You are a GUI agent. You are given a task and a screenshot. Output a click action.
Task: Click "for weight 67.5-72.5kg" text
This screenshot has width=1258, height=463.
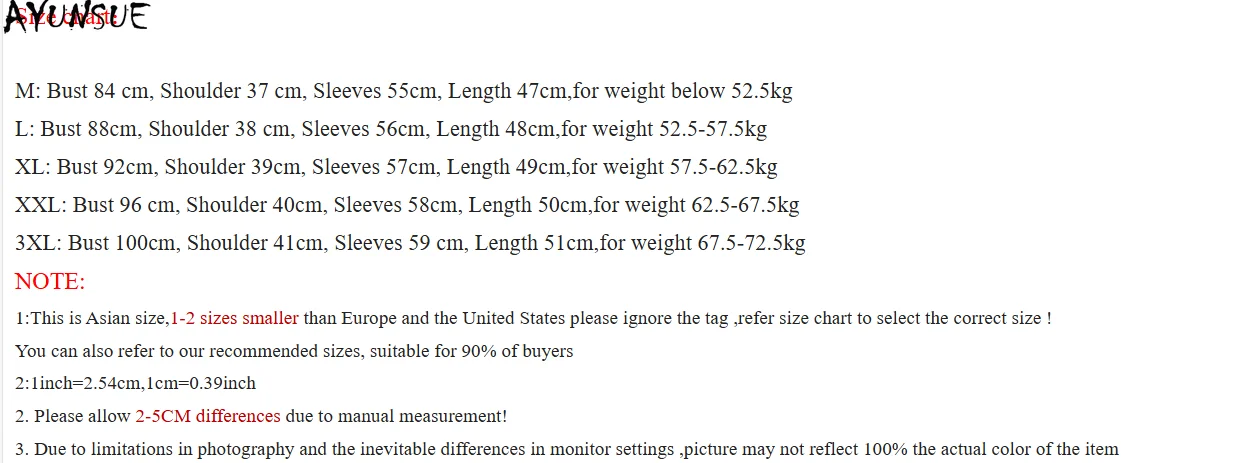[x=702, y=243]
